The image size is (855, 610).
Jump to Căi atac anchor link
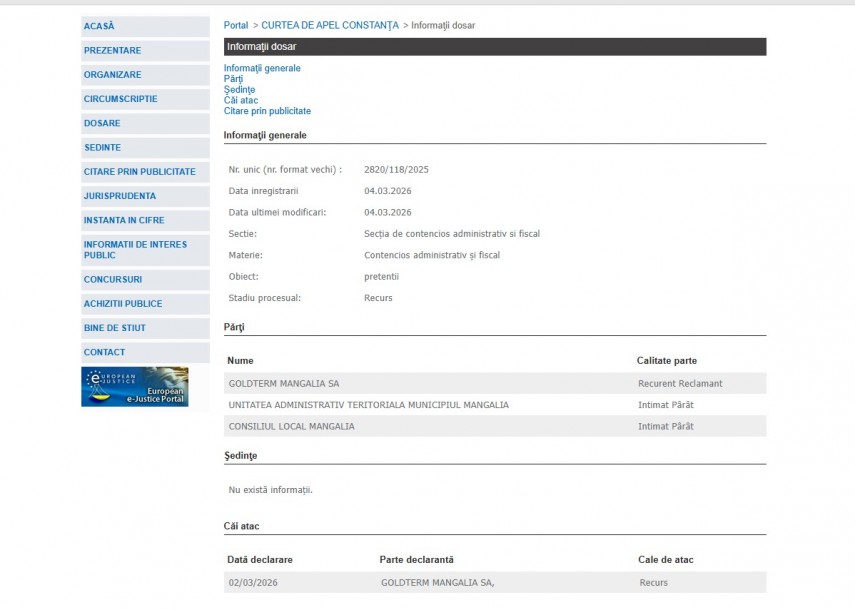point(240,100)
